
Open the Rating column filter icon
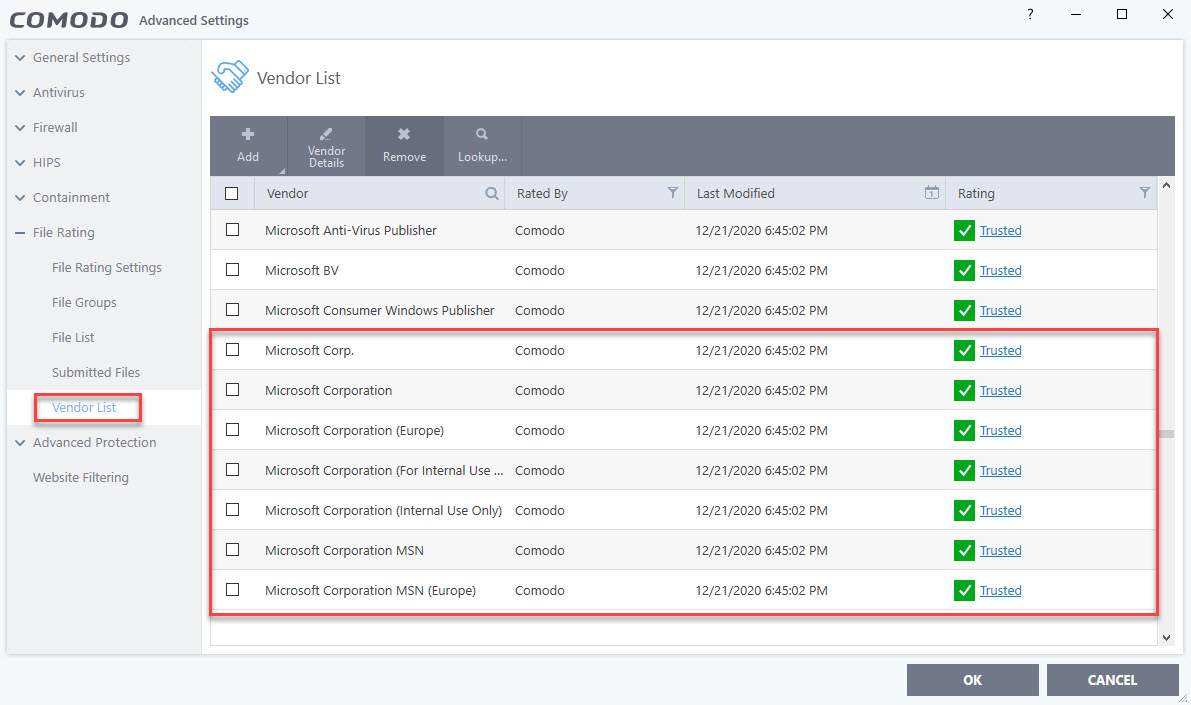[1145, 193]
